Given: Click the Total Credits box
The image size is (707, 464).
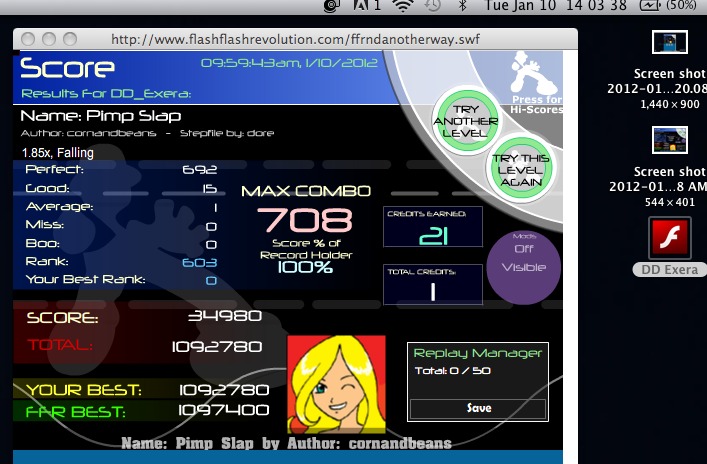Looking at the screenshot, I should (433, 285).
